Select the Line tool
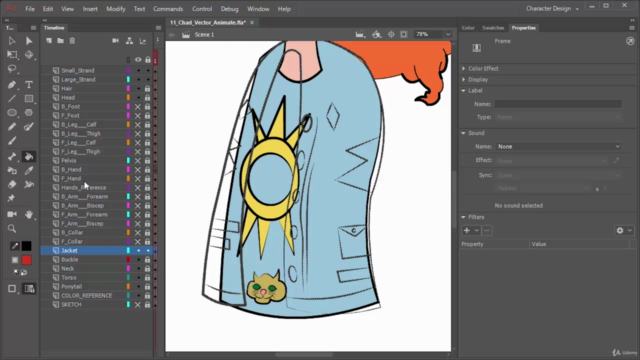The image size is (640, 360). [12, 99]
